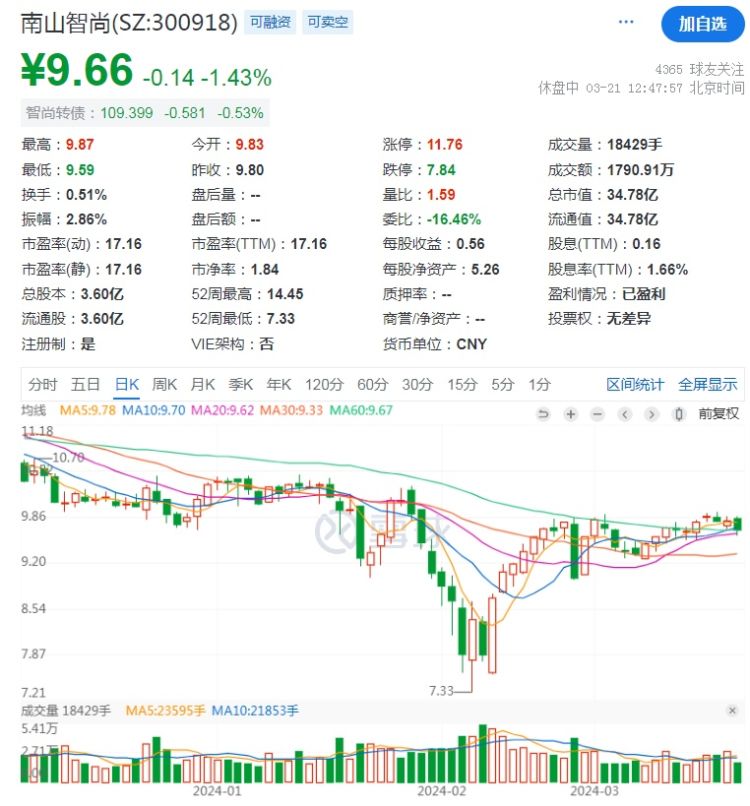The height and width of the screenshot is (806, 750).
Task: Click the chart reset/undo arrow icon
Action: (x=543, y=414)
